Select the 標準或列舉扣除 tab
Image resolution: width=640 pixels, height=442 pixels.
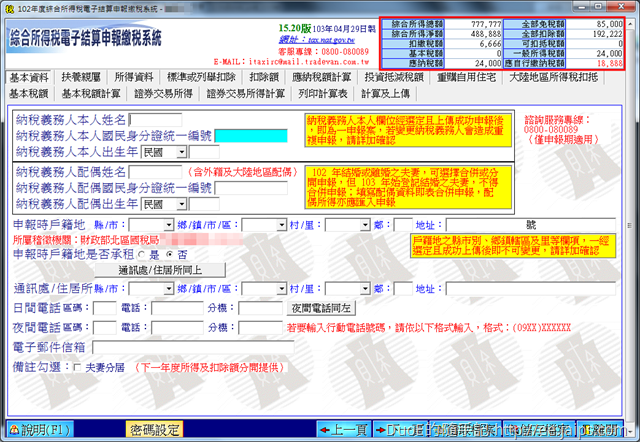(202, 77)
